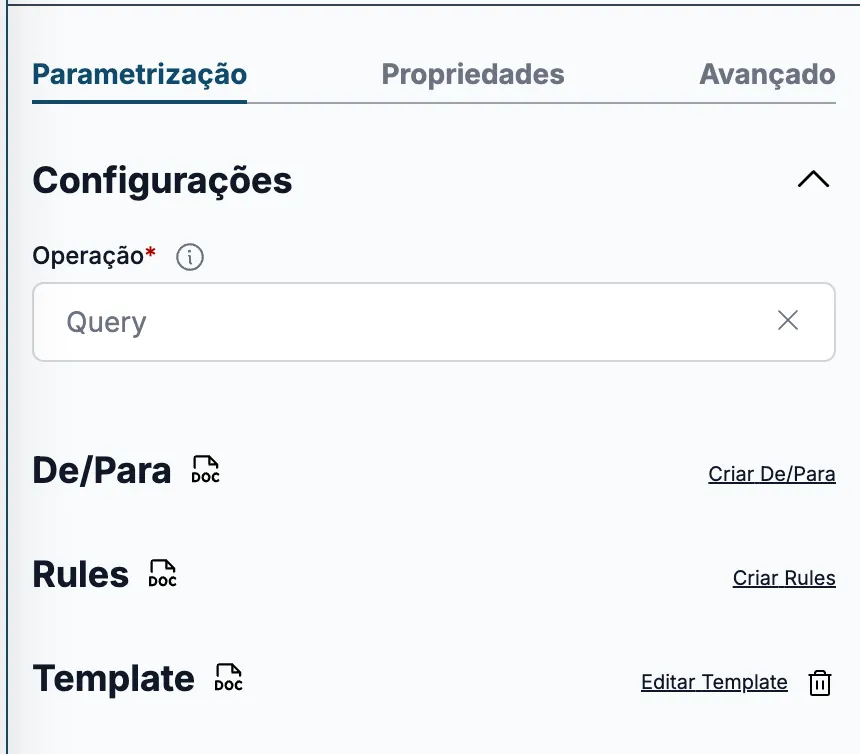Viewport: 860px width, 754px height.
Task: Open the Template DOC documentation icon
Action: pyautogui.click(x=228, y=678)
